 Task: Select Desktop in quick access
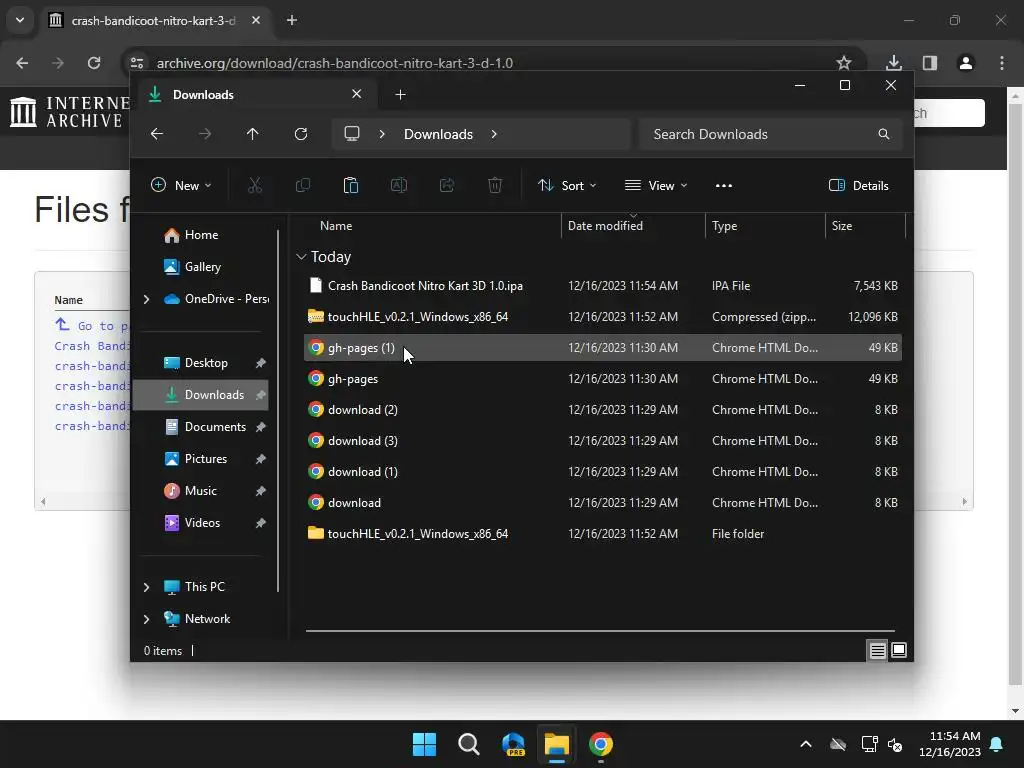pyautogui.click(x=206, y=363)
